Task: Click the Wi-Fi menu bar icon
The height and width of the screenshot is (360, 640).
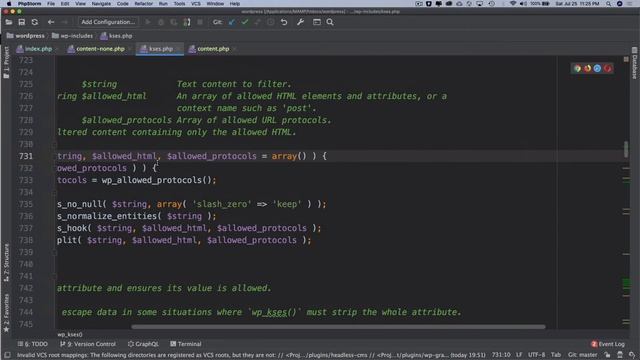Action: pyautogui.click(x=513, y=4)
